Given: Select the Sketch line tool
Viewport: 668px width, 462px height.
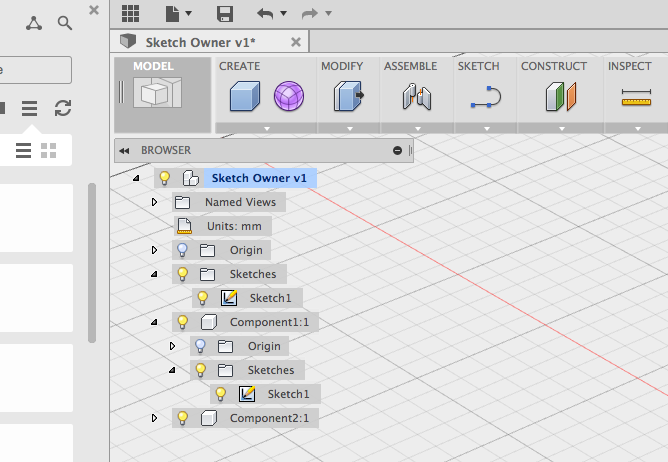Looking at the screenshot, I should 486,97.
